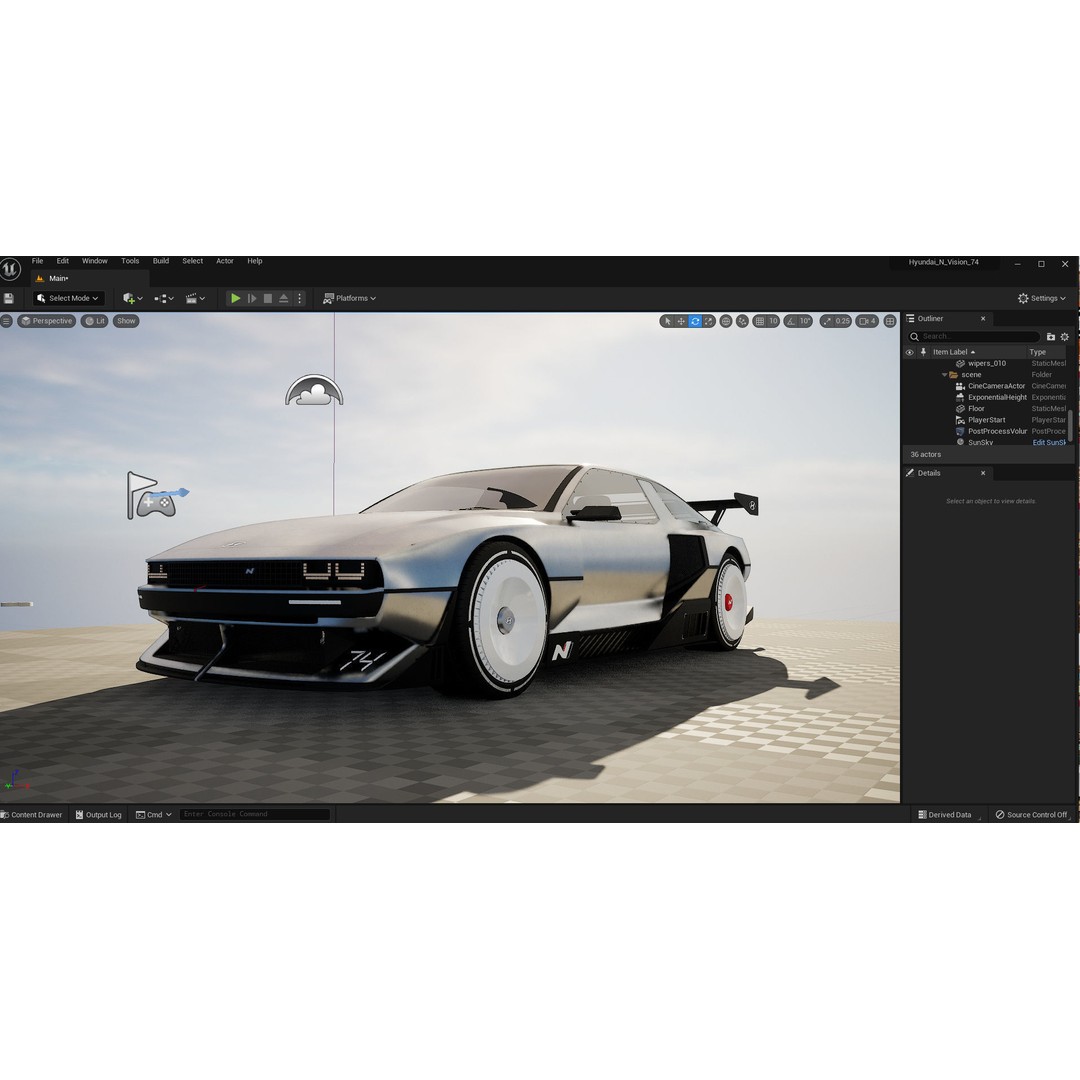
Task: Activate the Rotate gizmo tool
Action: pos(695,321)
